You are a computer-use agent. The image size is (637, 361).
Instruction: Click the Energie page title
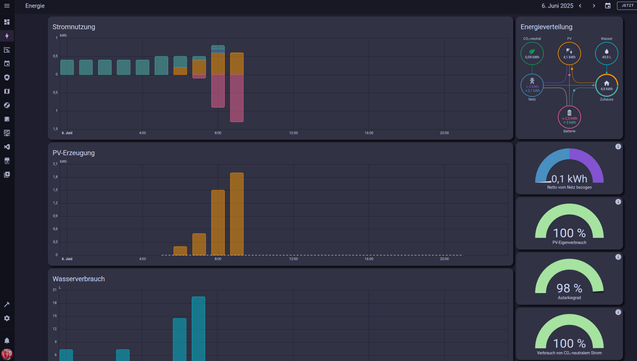(x=35, y=6)
